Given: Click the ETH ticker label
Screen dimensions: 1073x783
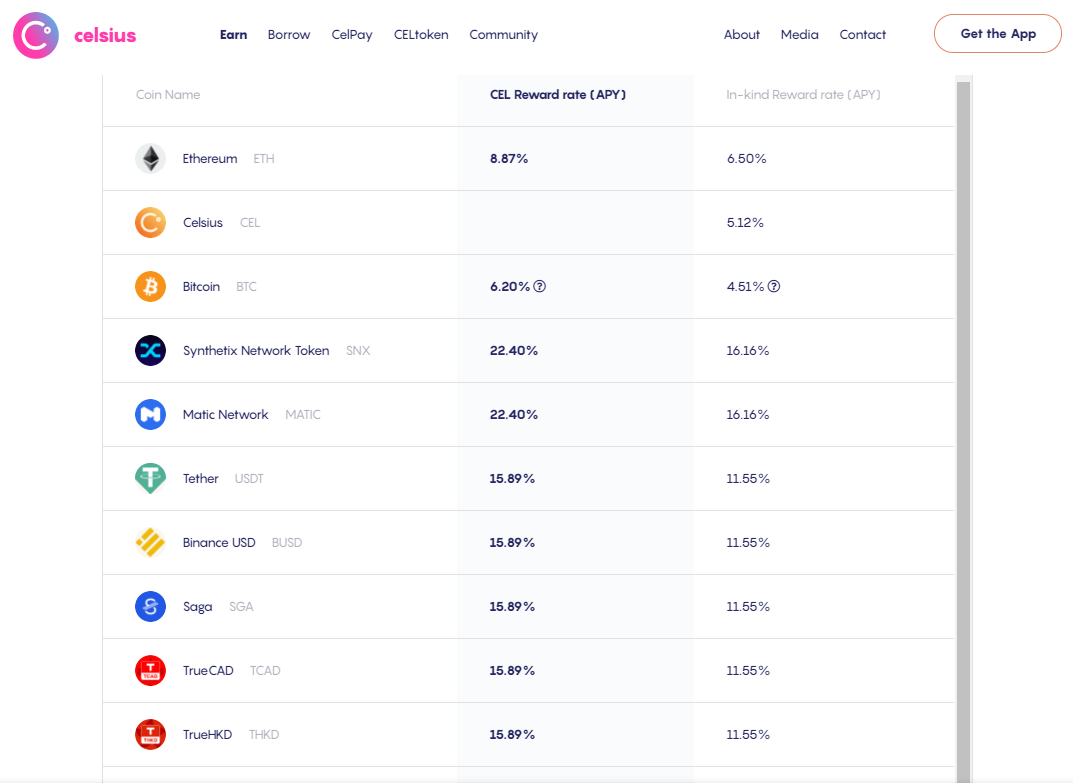Looking at the screenshot, I should [263, 159].
